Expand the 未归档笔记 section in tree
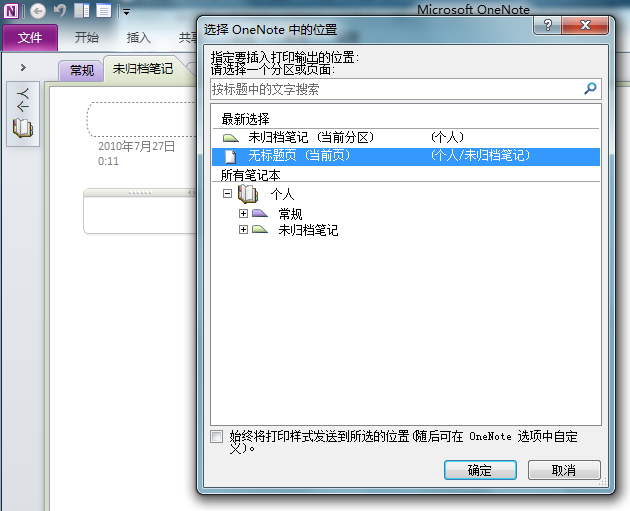Viewport: 630px width, 511px height. 243,230
